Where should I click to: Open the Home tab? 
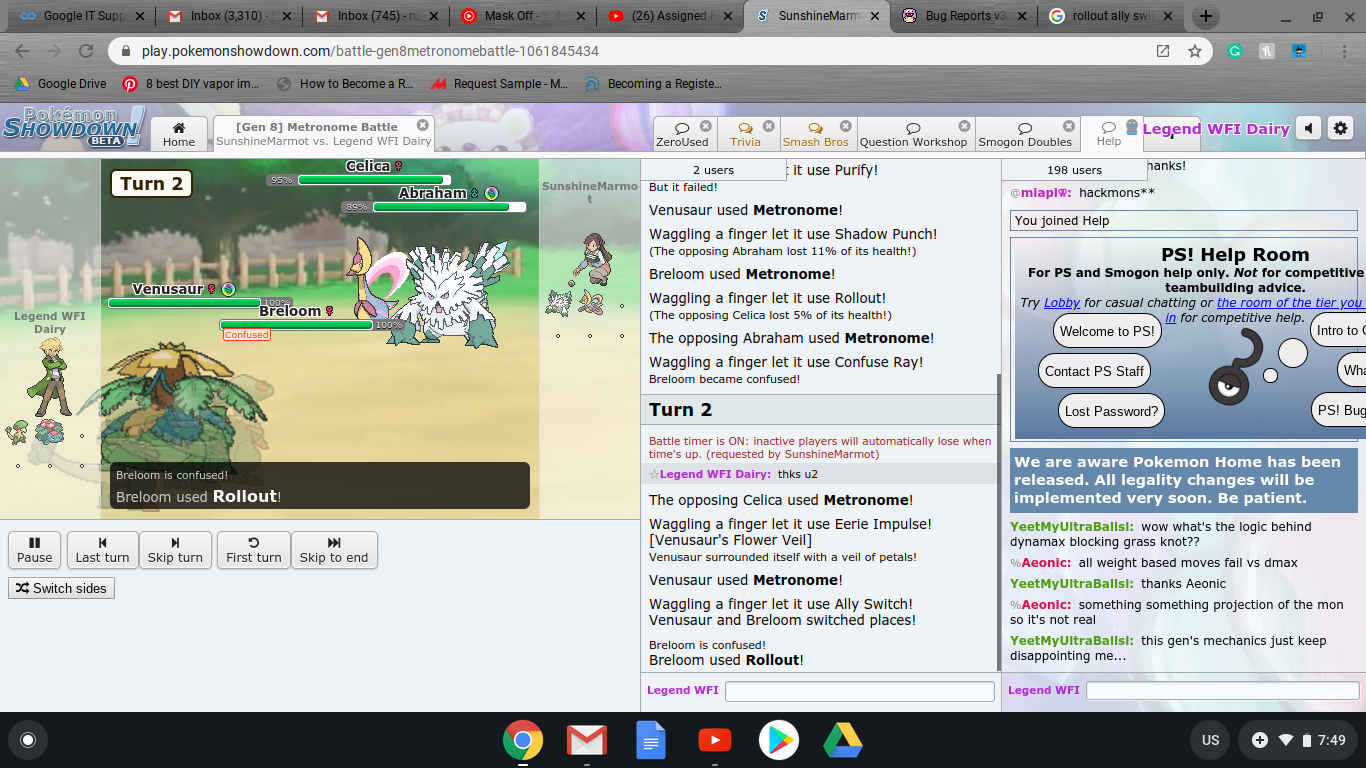[179, 134]
